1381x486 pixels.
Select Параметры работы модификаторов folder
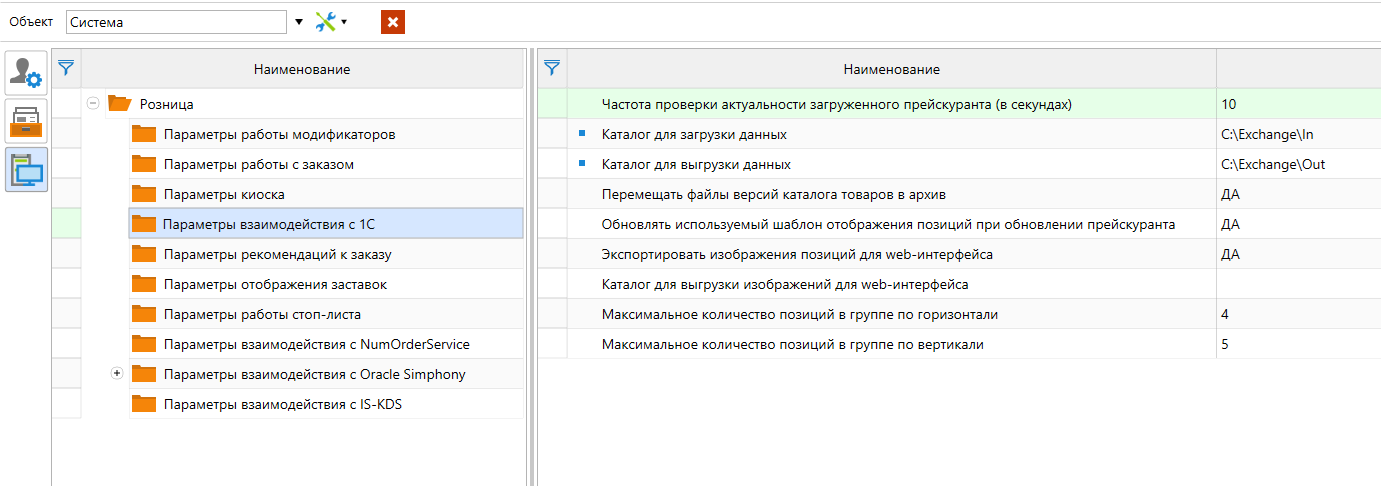click(x=264, y=134)
